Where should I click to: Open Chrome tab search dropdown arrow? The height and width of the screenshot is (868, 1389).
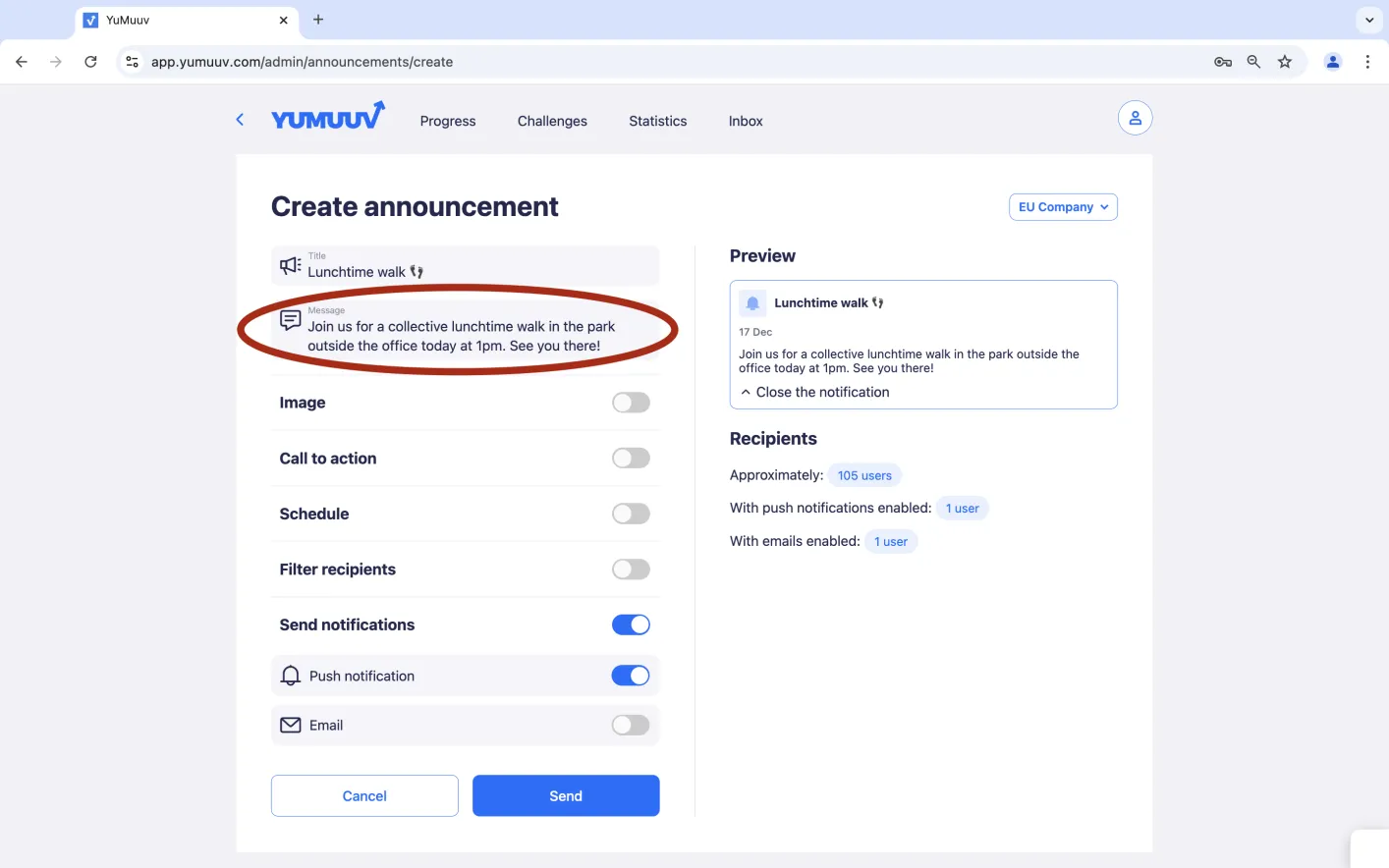(1369, 20)
